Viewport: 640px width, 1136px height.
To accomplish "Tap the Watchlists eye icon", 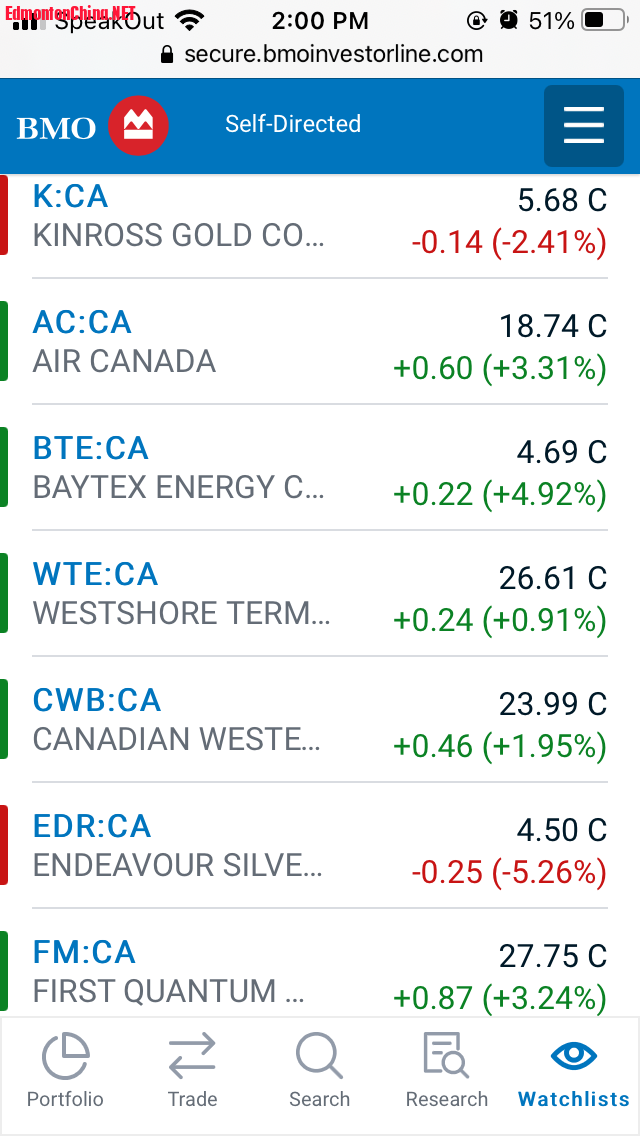I will 574,1056.
